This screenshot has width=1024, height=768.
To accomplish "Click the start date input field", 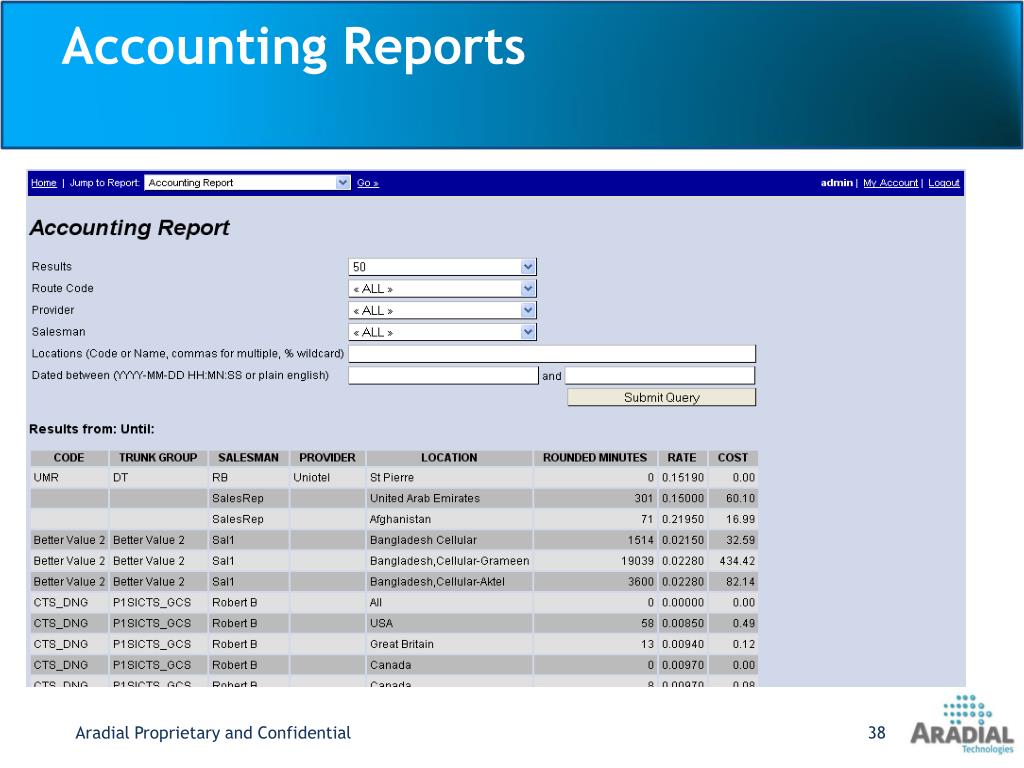I will pyautogui.click(x=443, y=376).
